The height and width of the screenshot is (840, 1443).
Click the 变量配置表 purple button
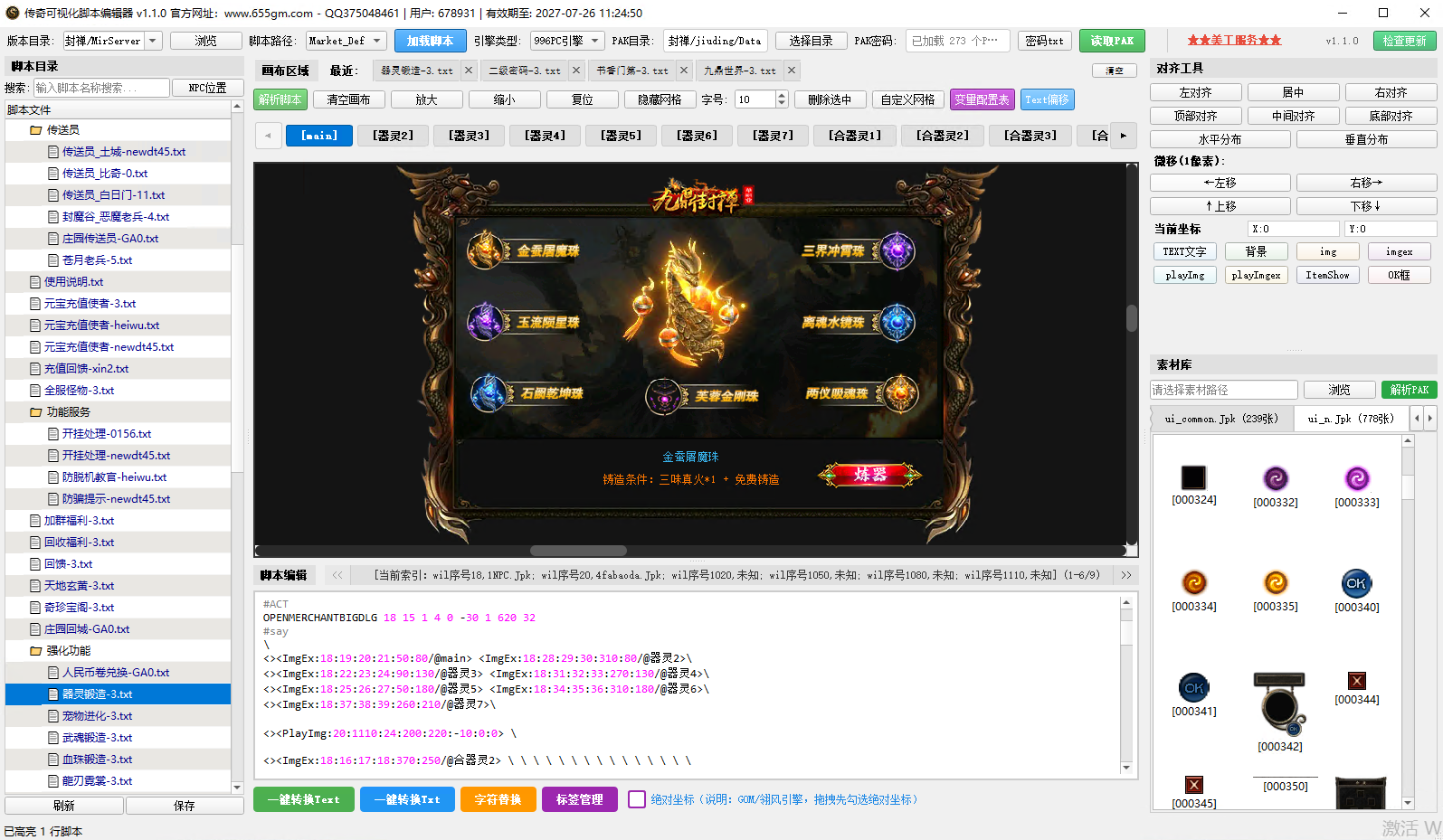coord(982,99)
